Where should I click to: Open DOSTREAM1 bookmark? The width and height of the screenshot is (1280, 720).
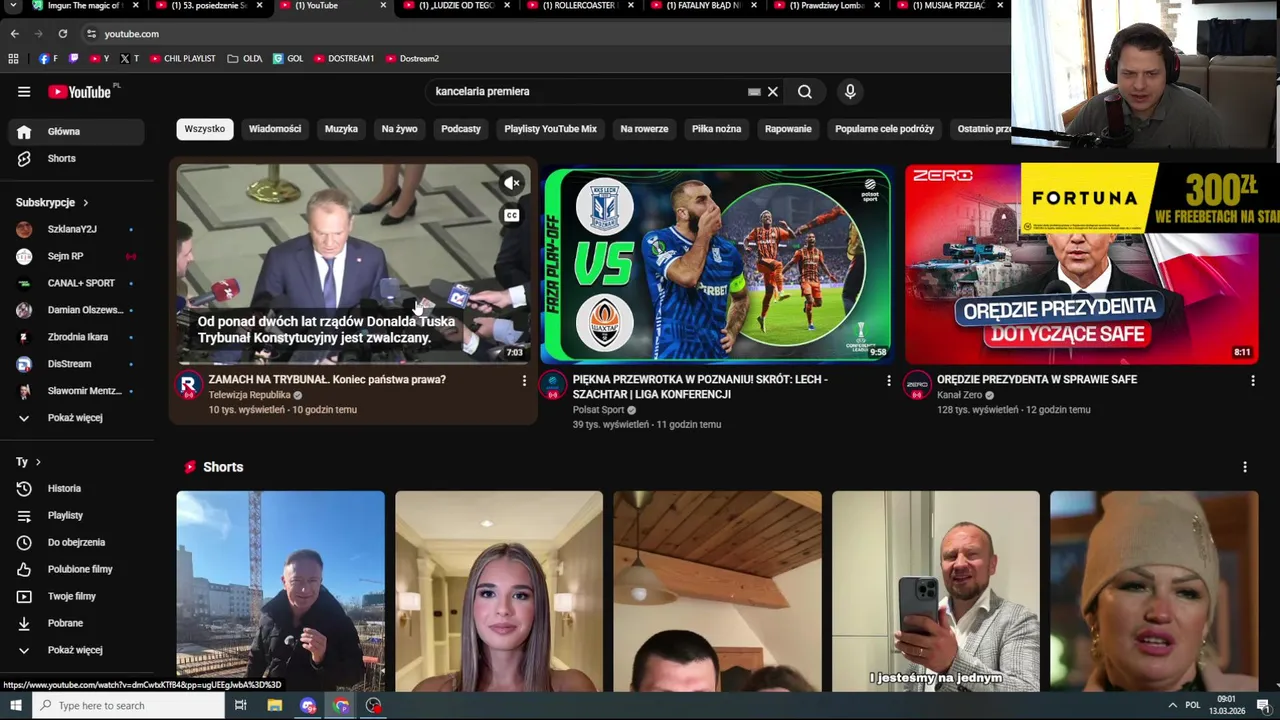click(x=344, y=59)
